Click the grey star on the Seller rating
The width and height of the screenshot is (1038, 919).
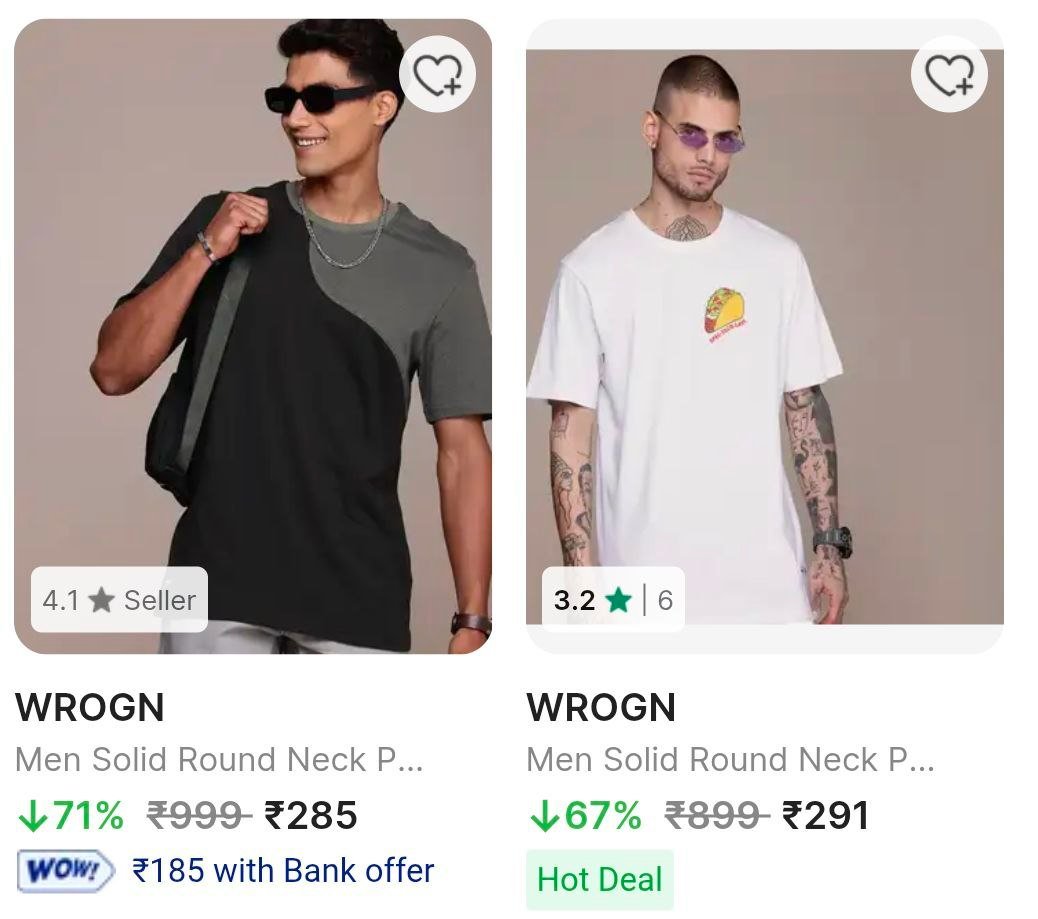coord(101,600)
